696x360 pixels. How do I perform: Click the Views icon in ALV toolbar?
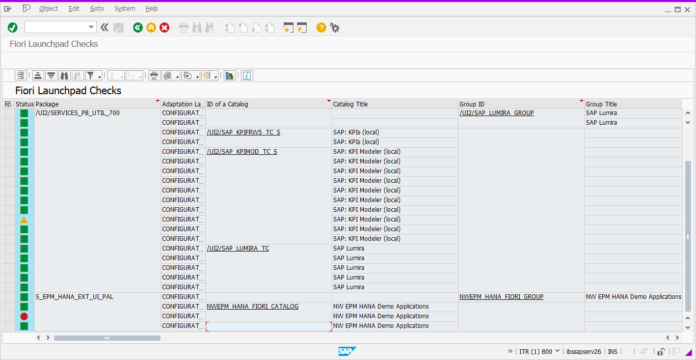(x=167, y=75)
